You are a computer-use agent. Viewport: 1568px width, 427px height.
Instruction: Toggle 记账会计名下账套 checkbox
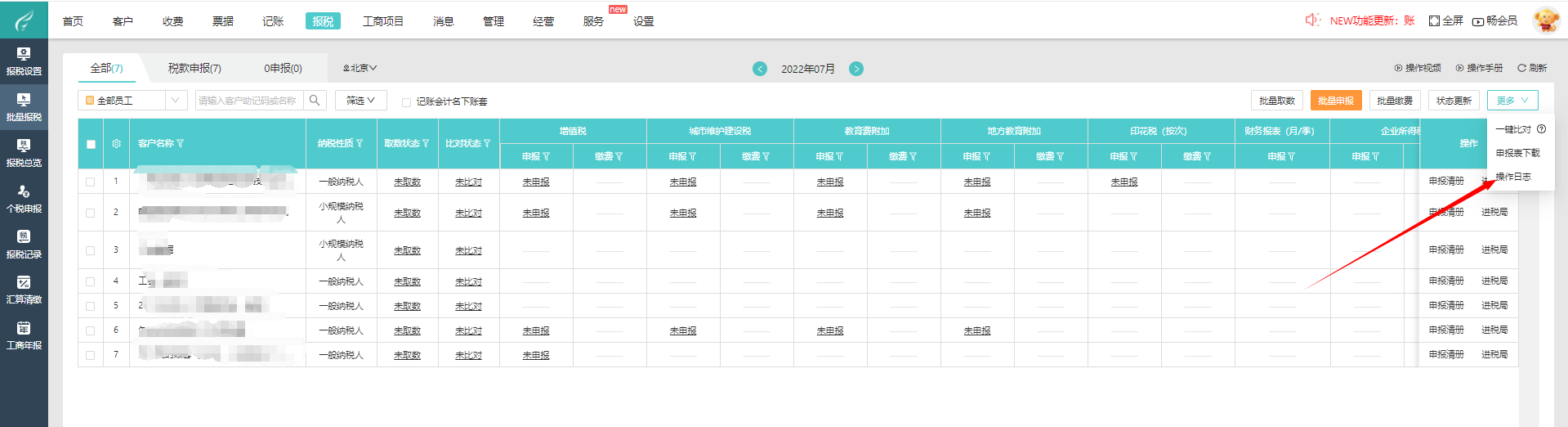tap(406, 102)
